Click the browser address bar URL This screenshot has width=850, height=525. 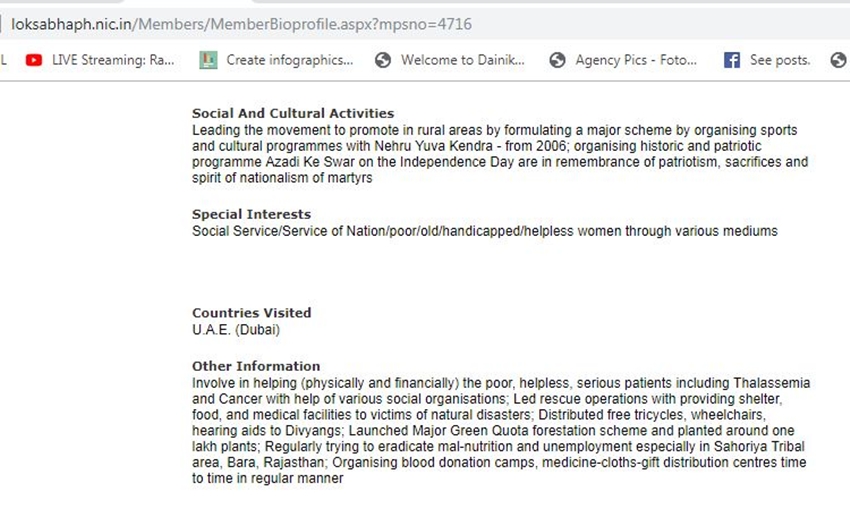(241, 24)
